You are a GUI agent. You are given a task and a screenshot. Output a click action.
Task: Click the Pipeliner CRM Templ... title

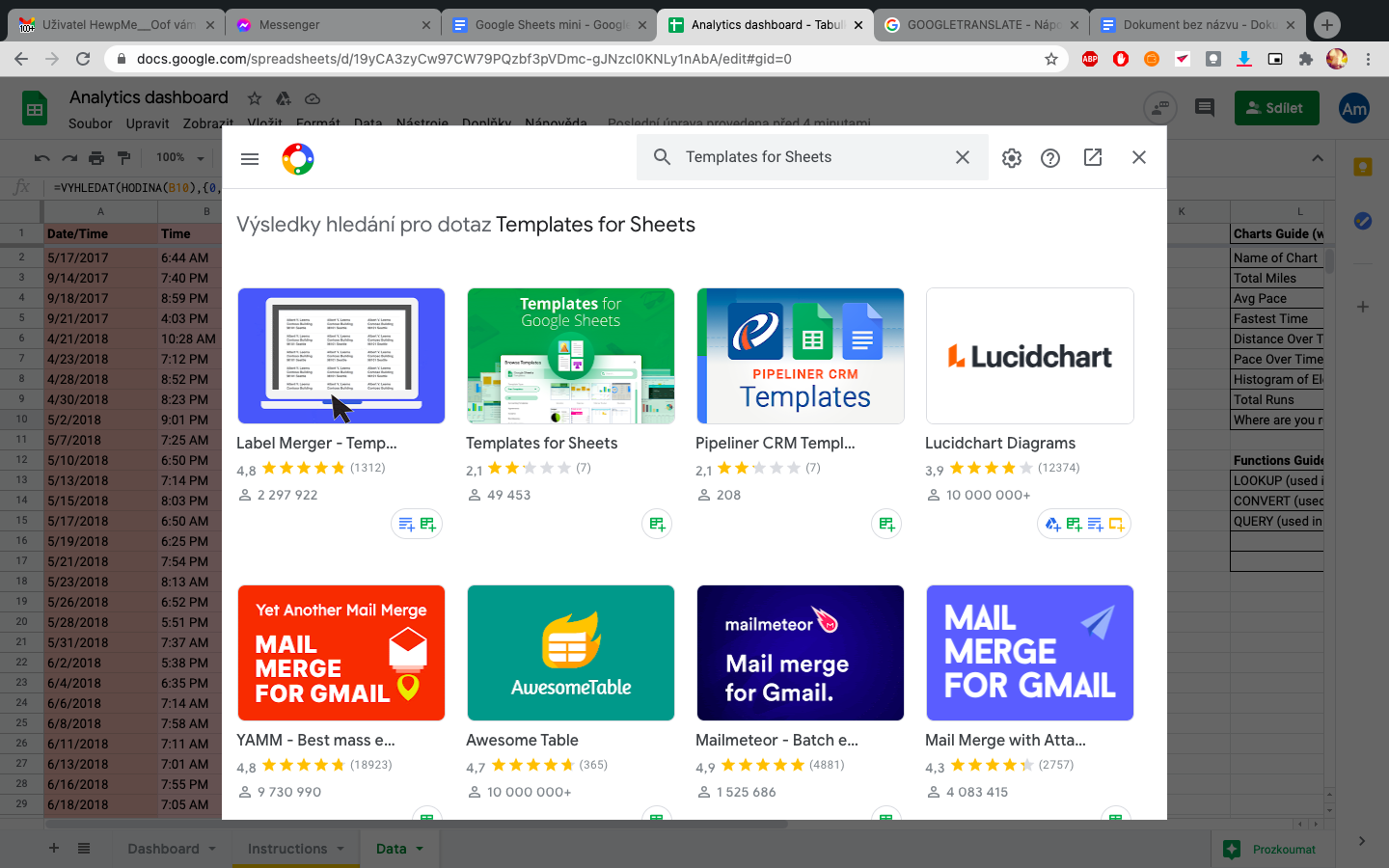pyautogui.click(x=776, y=443)
